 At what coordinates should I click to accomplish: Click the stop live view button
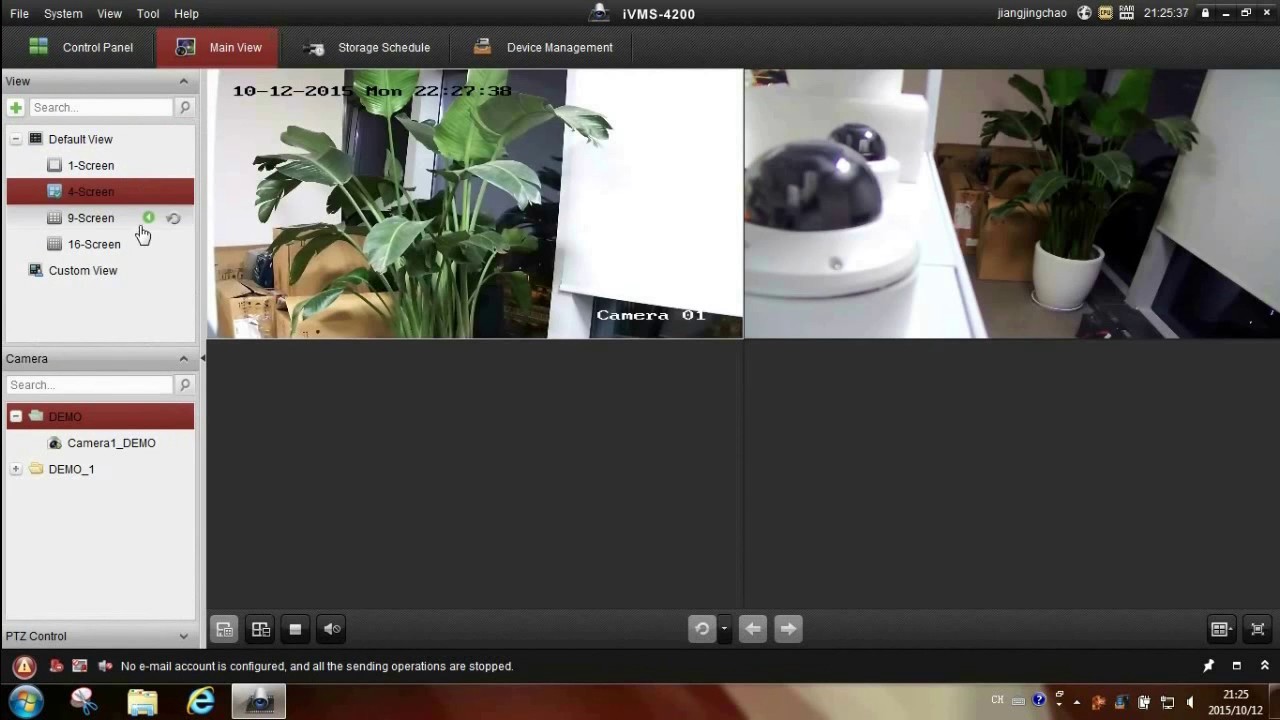(x=295, y=629)
